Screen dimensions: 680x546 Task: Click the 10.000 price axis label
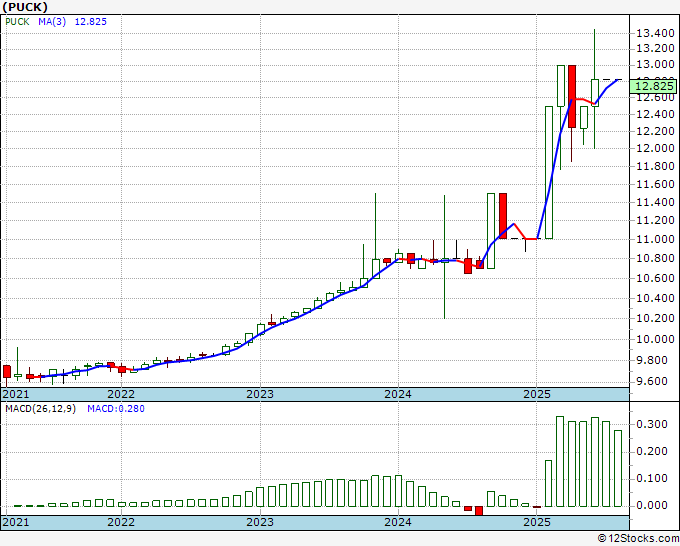pyautogui.click(x=655, y=339)
